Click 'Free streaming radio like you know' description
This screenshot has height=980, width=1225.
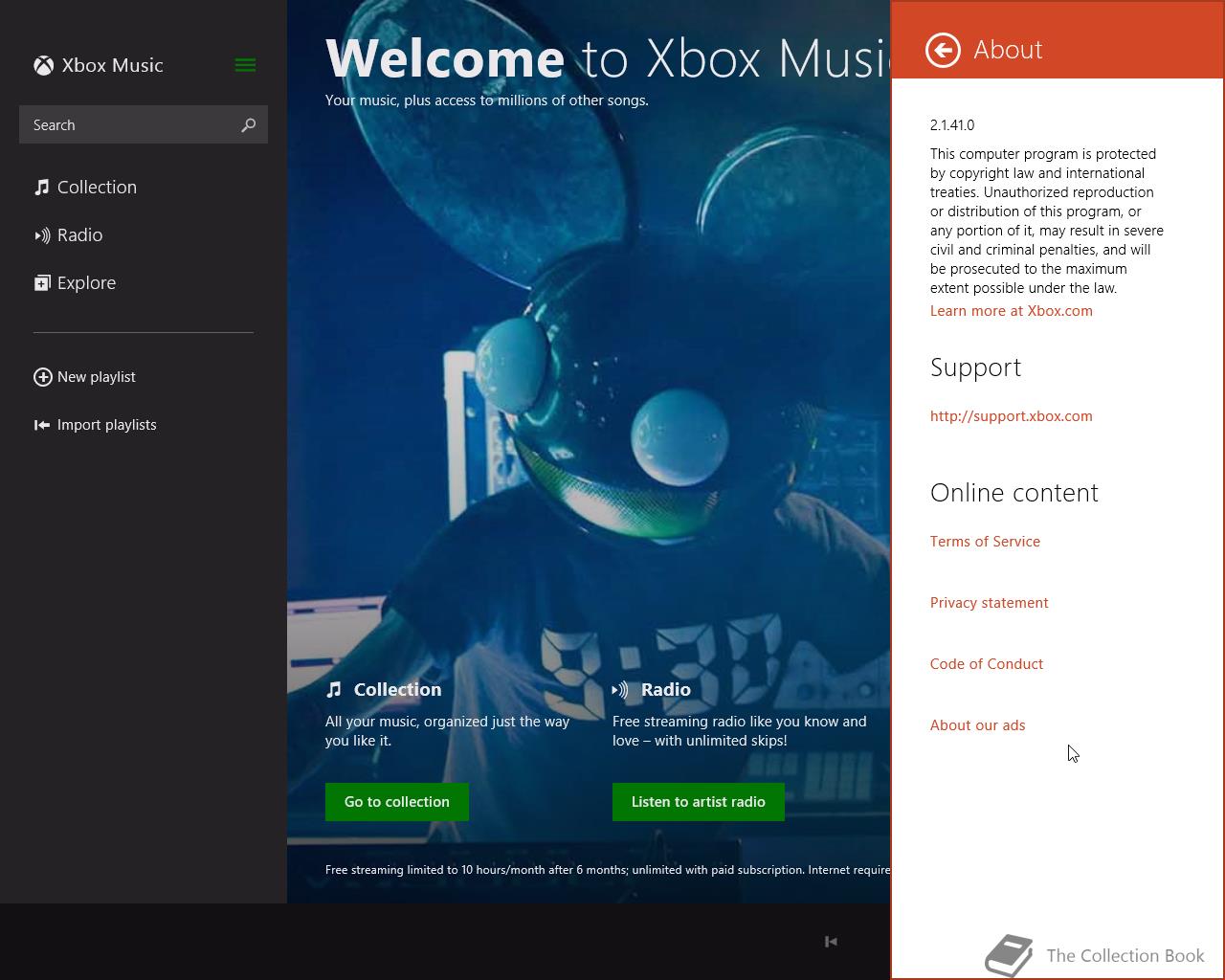(x=739, y=731)
